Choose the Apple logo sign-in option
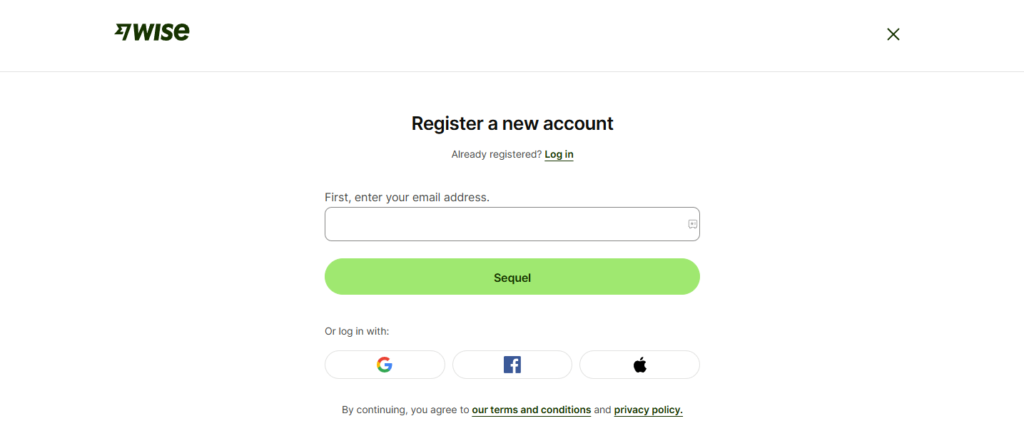 639,365
